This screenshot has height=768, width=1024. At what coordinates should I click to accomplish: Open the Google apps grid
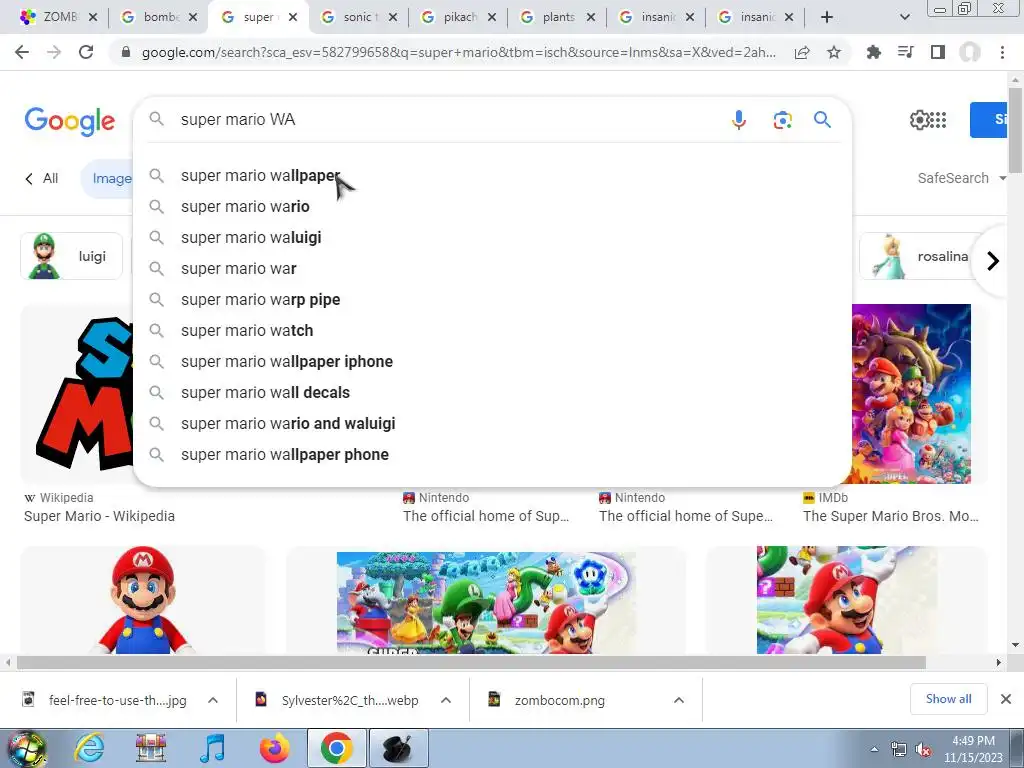939,120
